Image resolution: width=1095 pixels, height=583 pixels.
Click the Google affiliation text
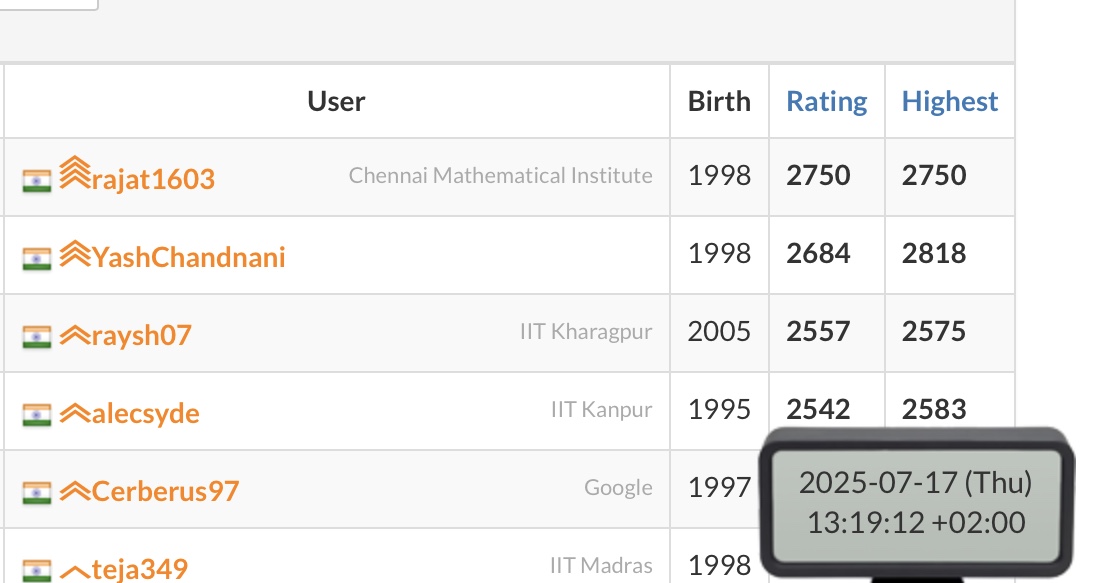click(x=619, y=487)
